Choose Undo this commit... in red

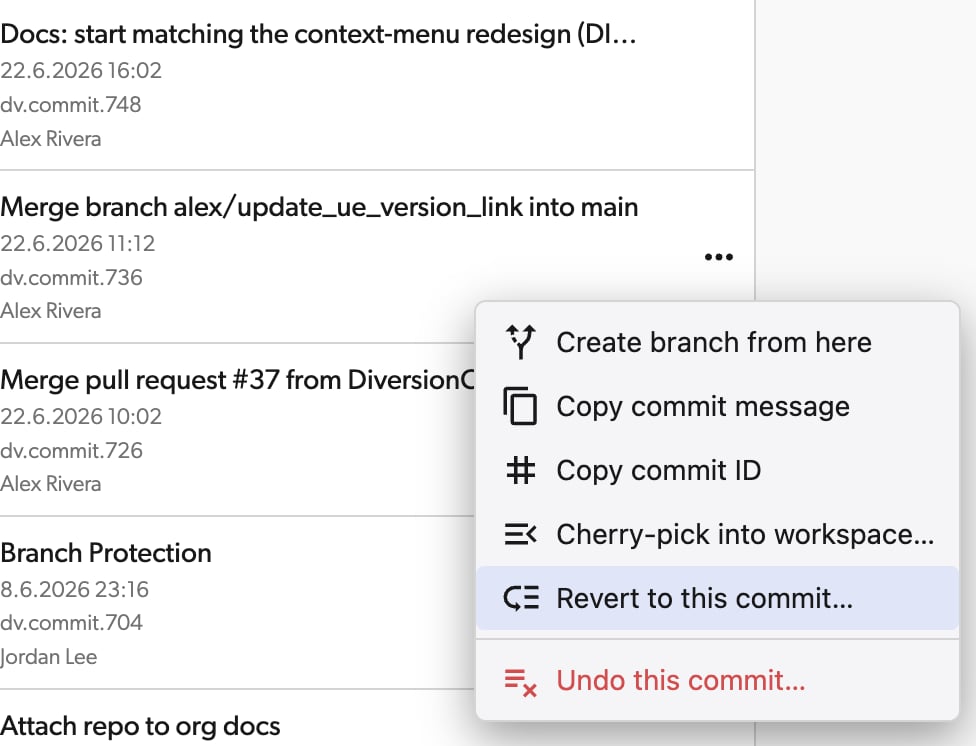pos(717,681)
